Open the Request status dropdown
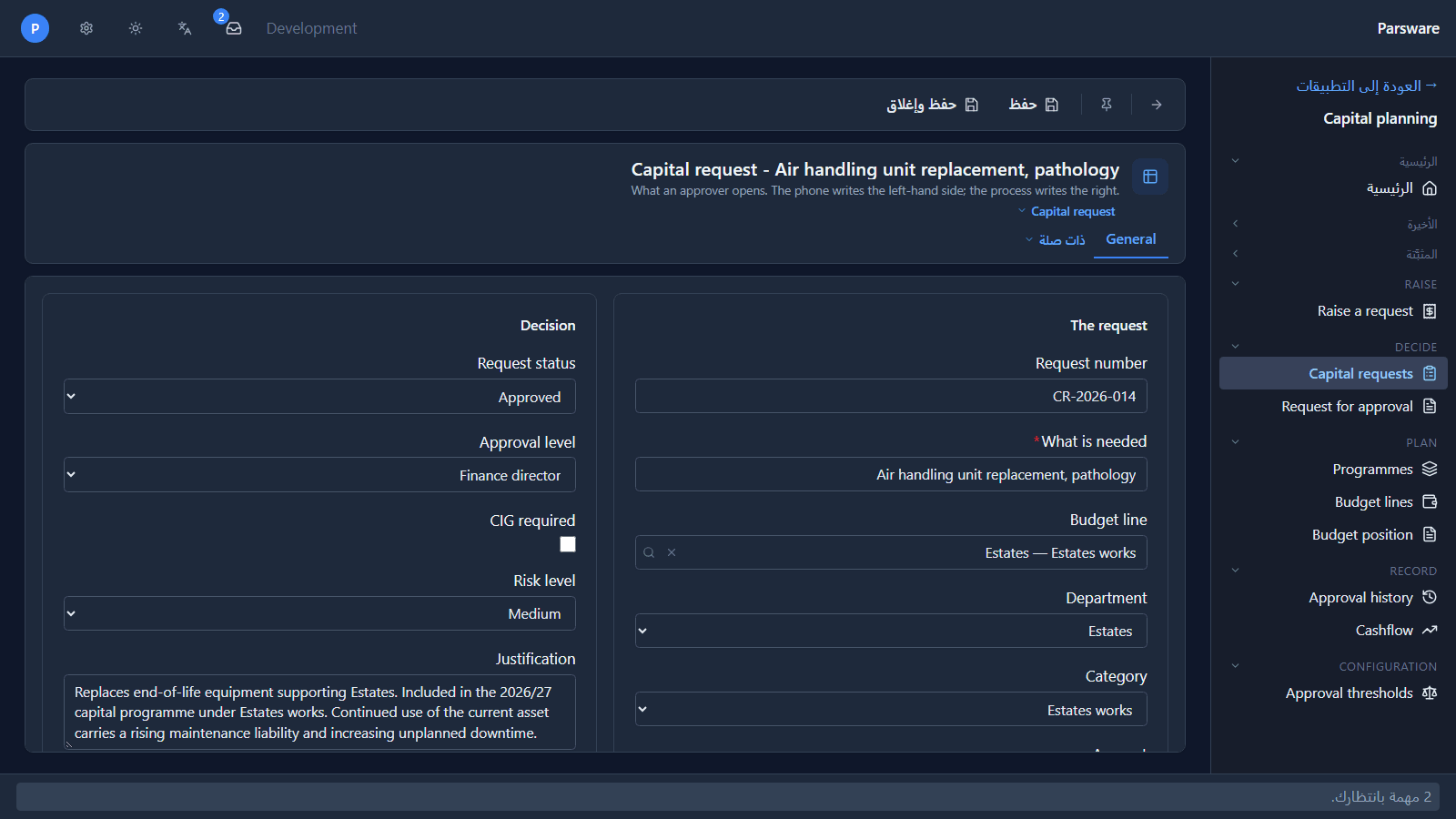1456x819 pixels. click(319, 397)
